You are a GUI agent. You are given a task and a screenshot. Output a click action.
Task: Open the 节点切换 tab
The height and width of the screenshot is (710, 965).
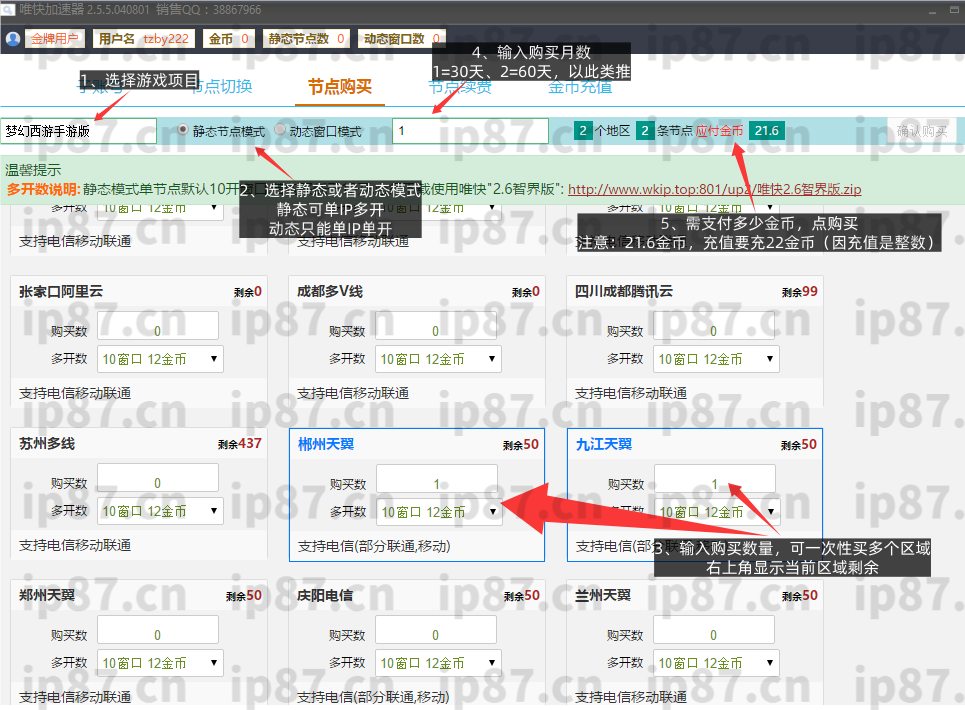(222, 86)
